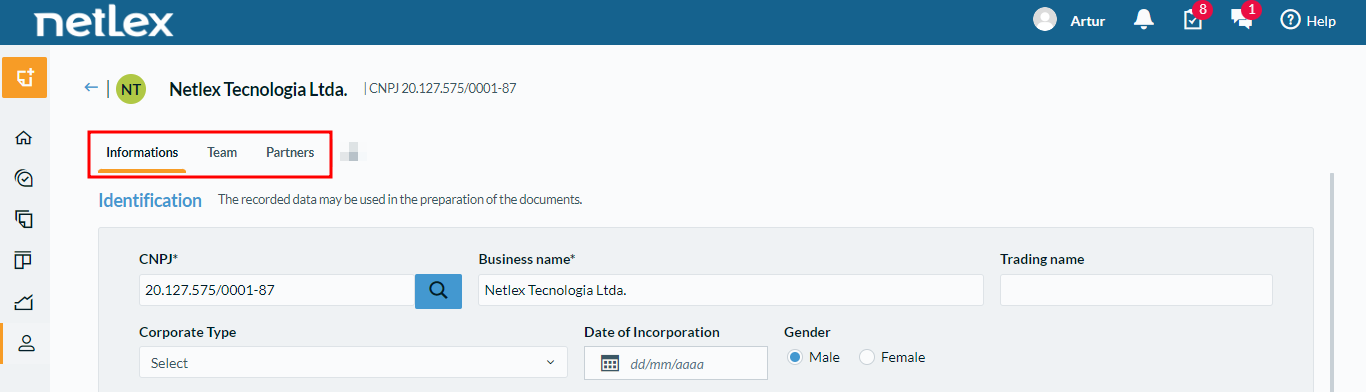
Task: Switch to the Informations tab
Action: (x=142, y=153)
